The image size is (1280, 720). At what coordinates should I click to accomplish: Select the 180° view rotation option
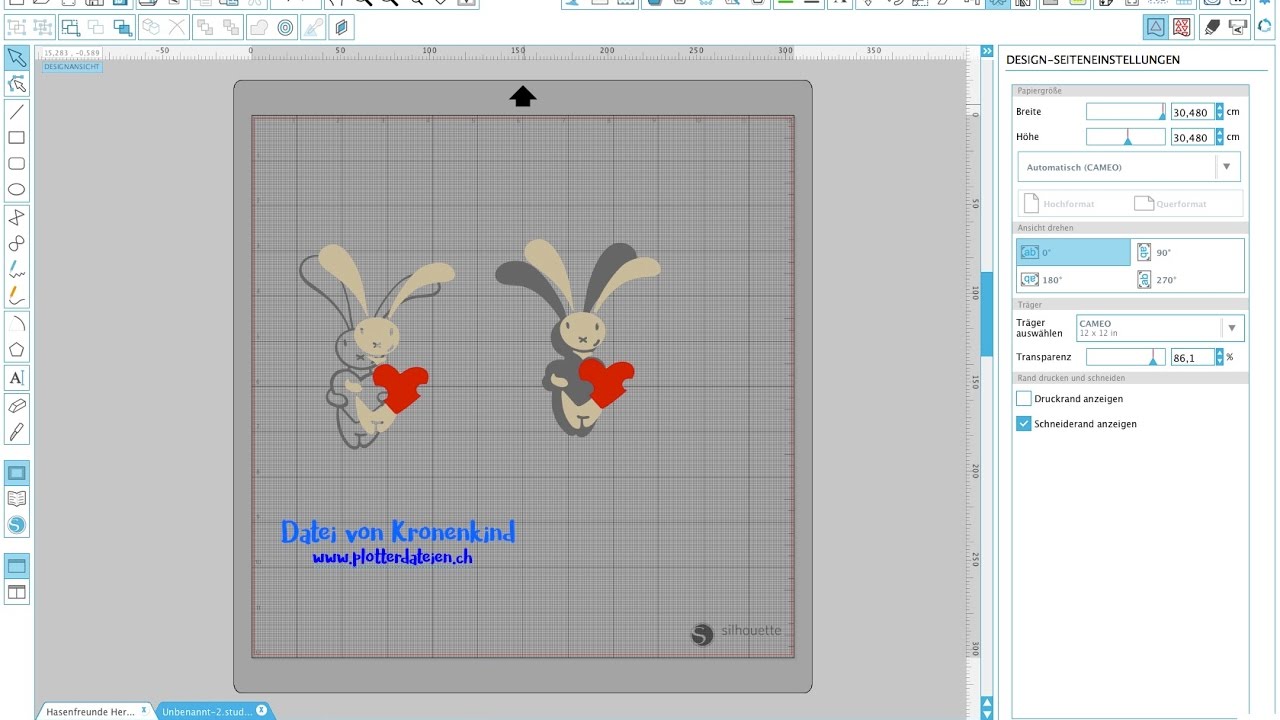click(1073, 279)
